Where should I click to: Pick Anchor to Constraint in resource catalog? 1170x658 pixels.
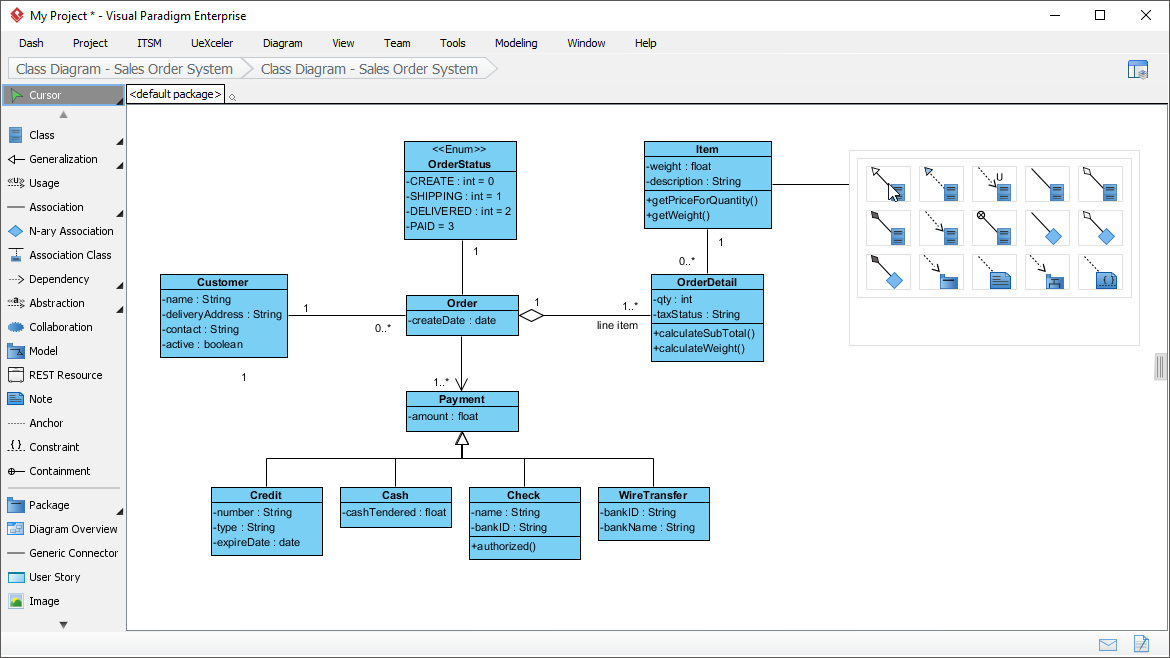pyautogui.click(x=1100, y=272)
